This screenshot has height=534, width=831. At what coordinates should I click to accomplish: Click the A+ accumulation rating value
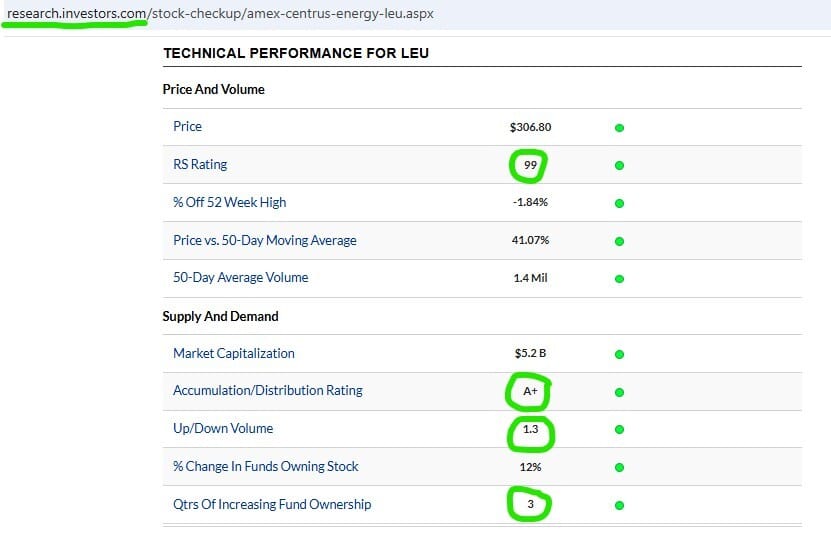[530, 392]
